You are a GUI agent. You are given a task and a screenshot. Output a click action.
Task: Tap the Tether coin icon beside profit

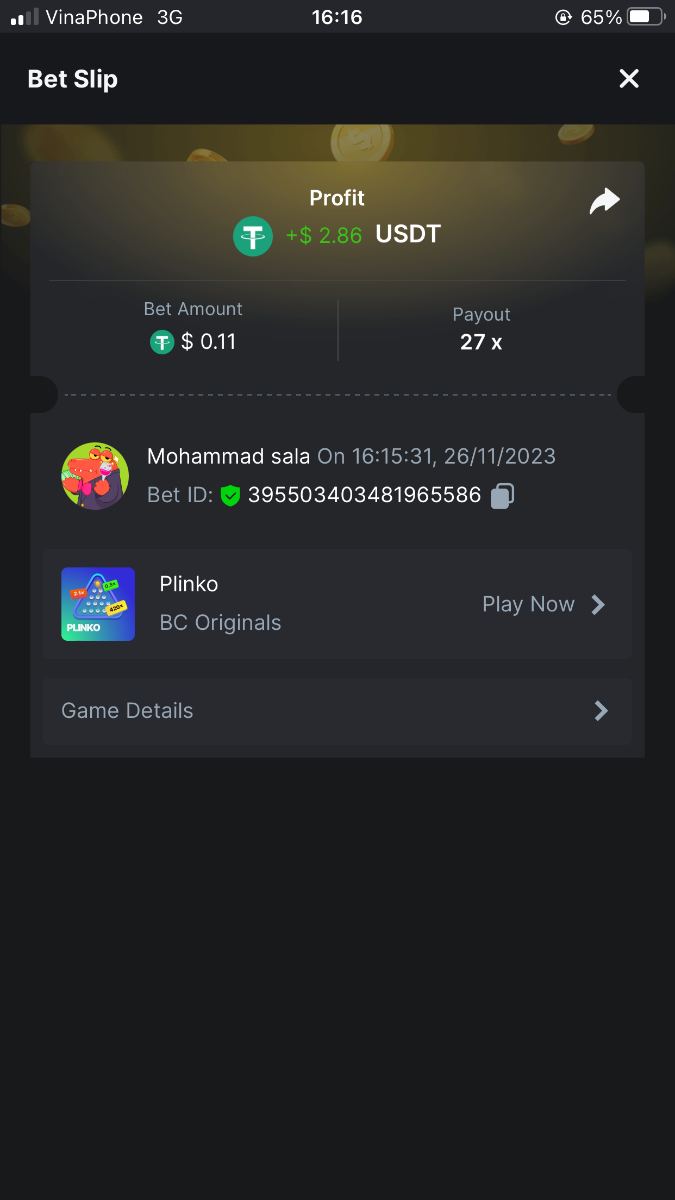pyautogui.click(x=253, y=237)
